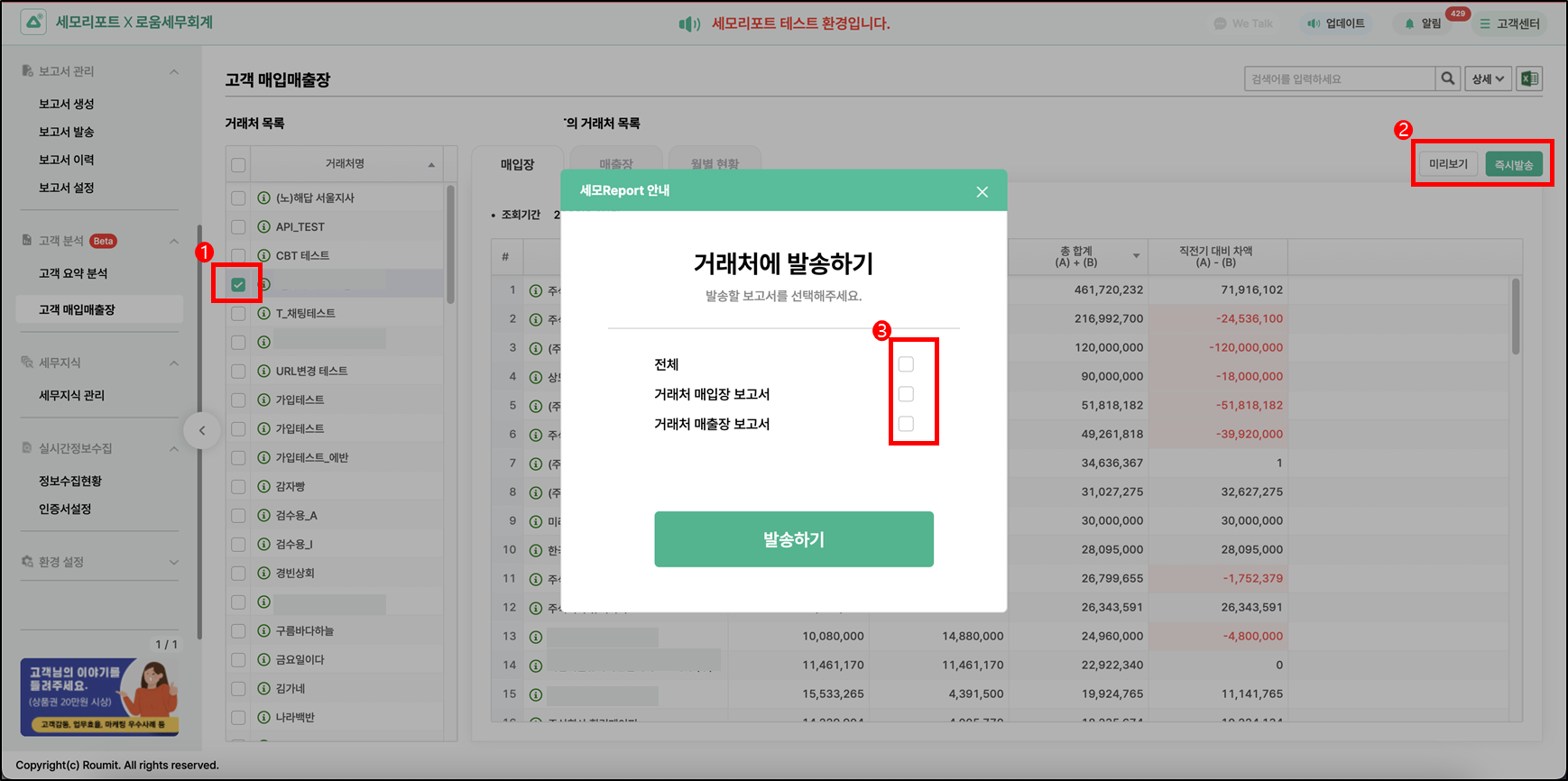Click the 세모리포트 logo icon
Screen dimensions: 1568x781
point(33,23)
